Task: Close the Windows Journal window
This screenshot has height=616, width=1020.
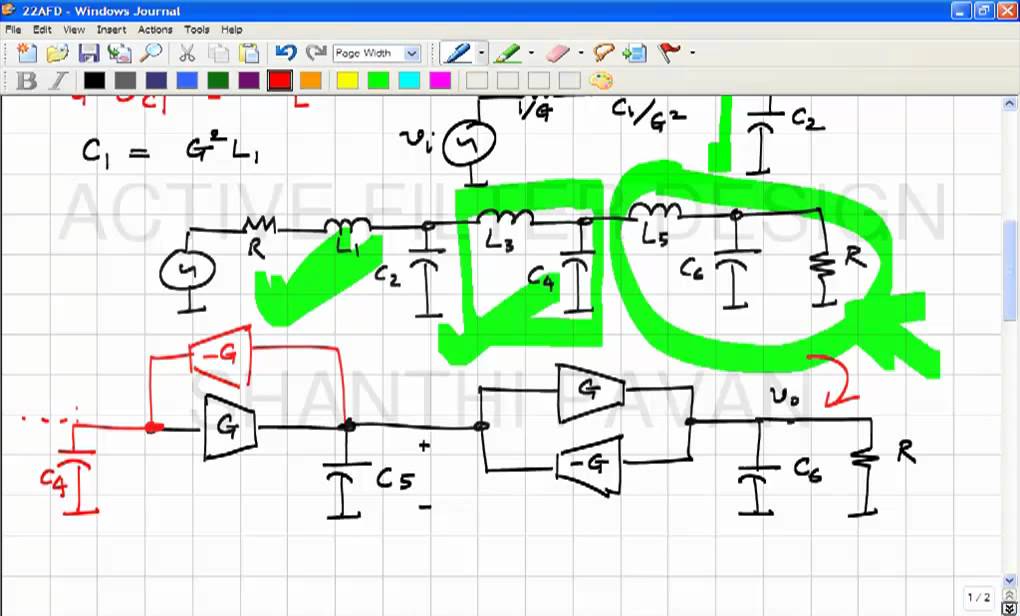Action: coord(1006,11)
